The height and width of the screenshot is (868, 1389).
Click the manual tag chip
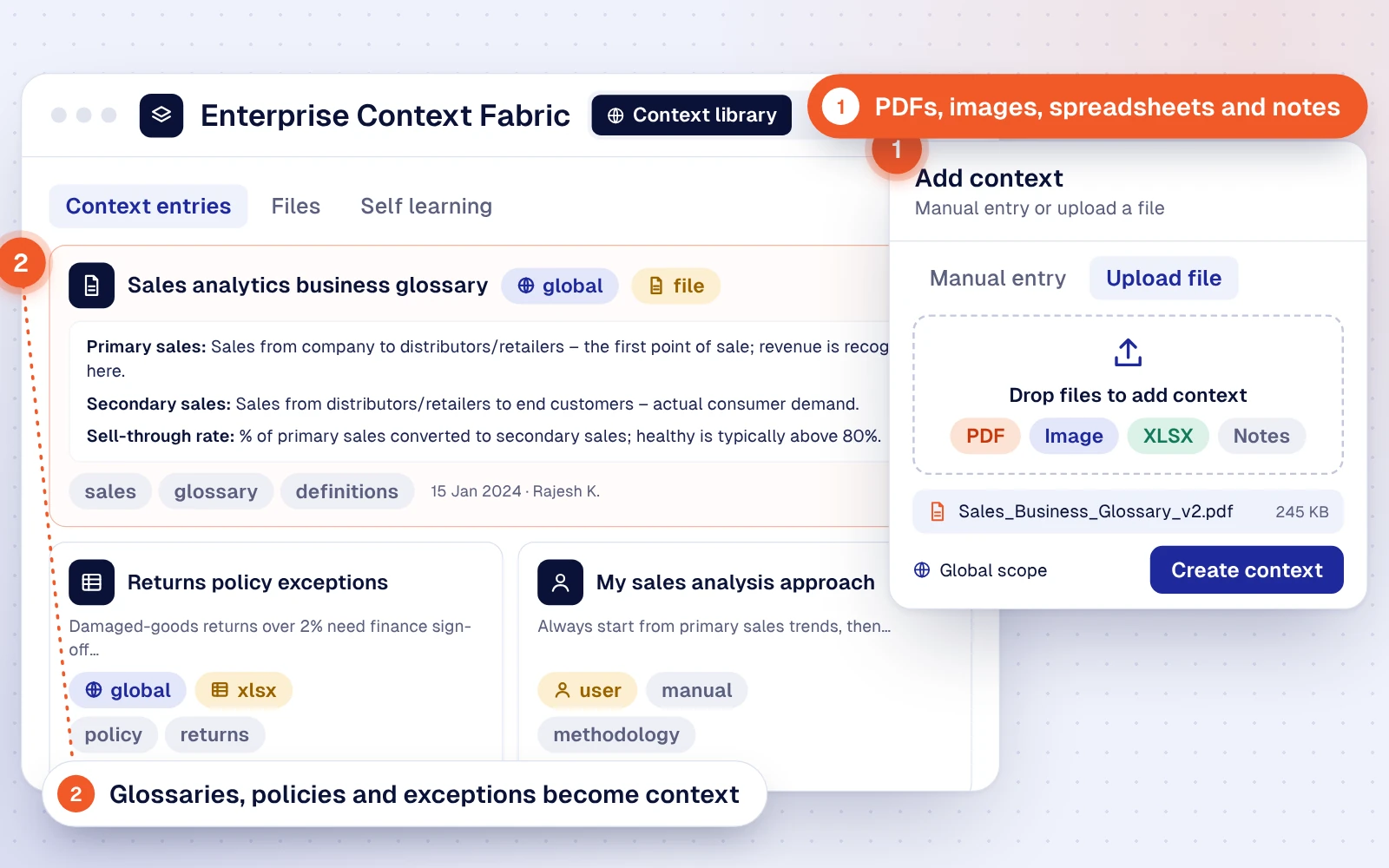point(697,691)
